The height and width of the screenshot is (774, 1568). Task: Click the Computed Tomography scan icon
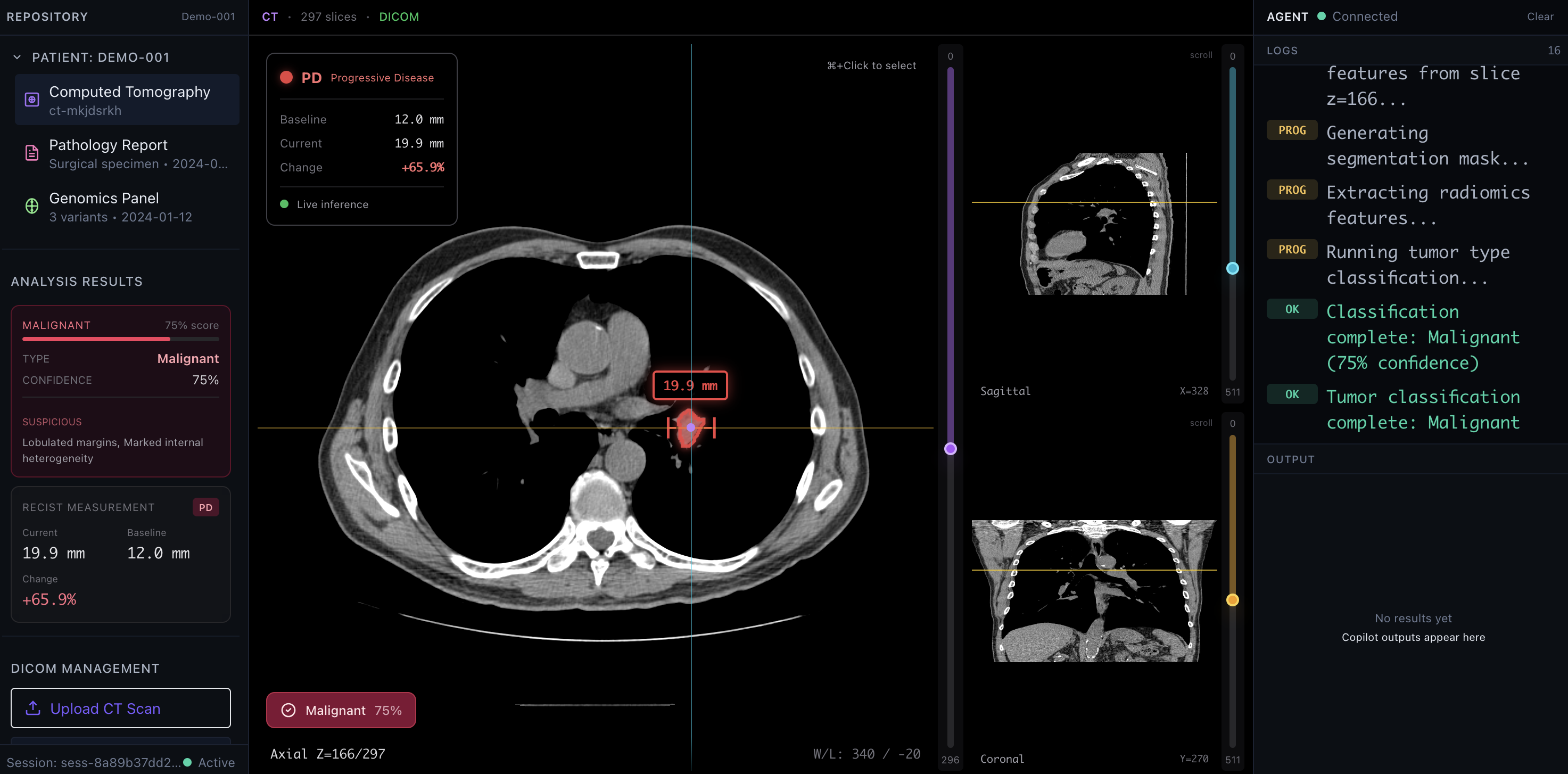coord(31,100)
